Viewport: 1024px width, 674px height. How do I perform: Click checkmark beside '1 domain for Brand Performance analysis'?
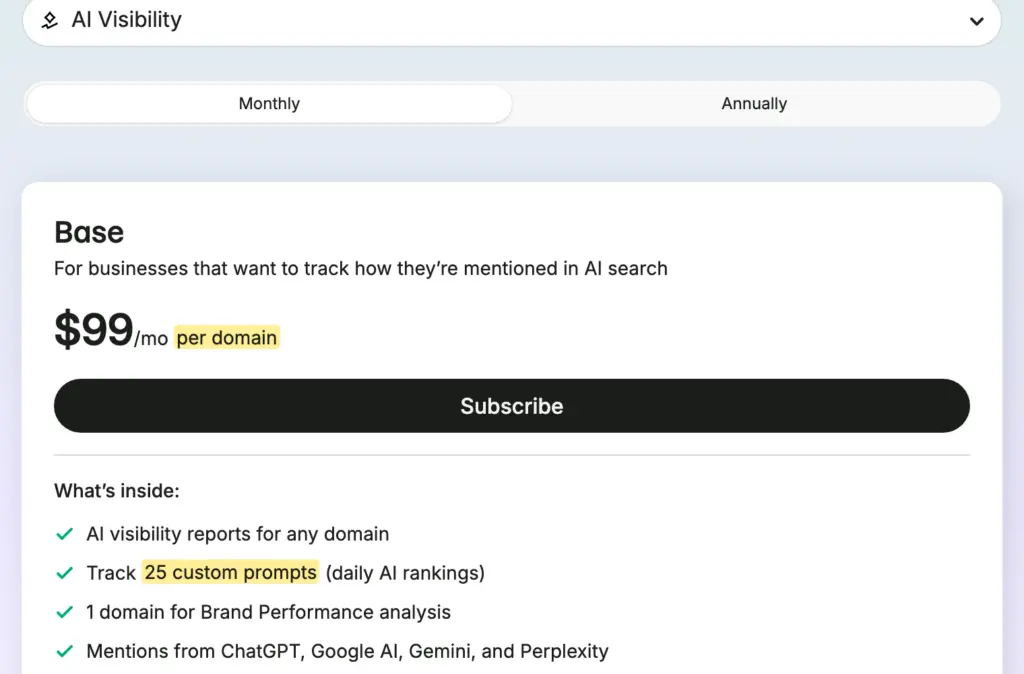pyautogui.click(x=65, y=613)
